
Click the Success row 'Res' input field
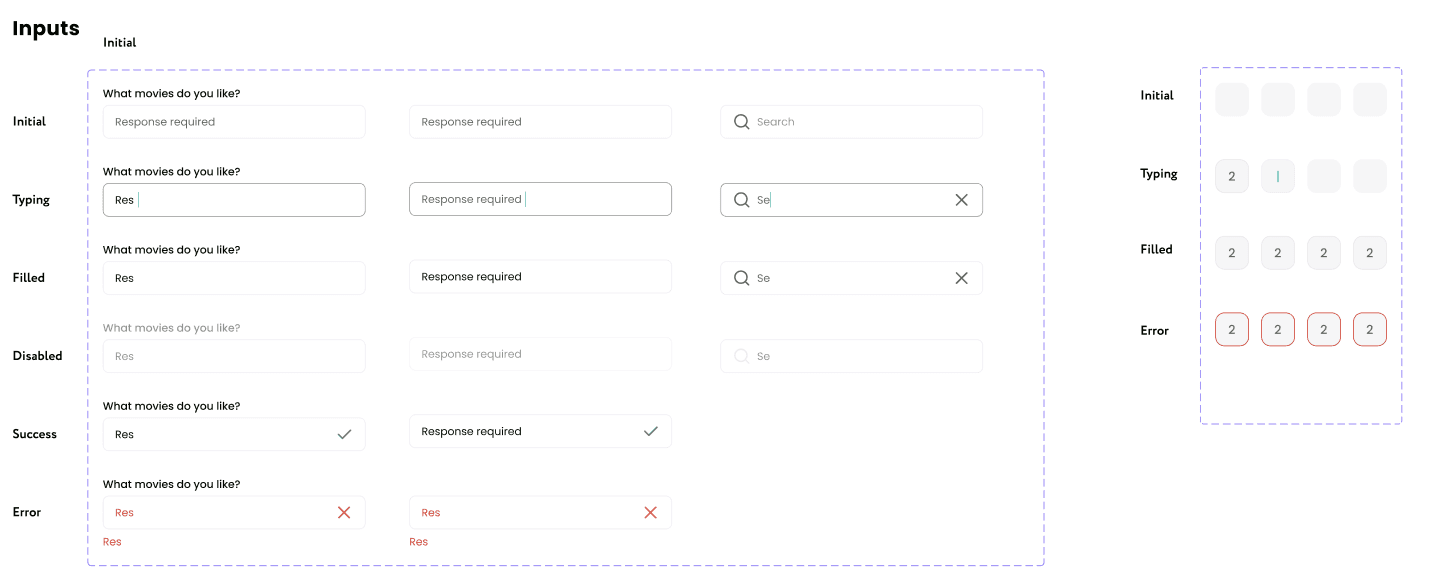click(x=234, y=434)
